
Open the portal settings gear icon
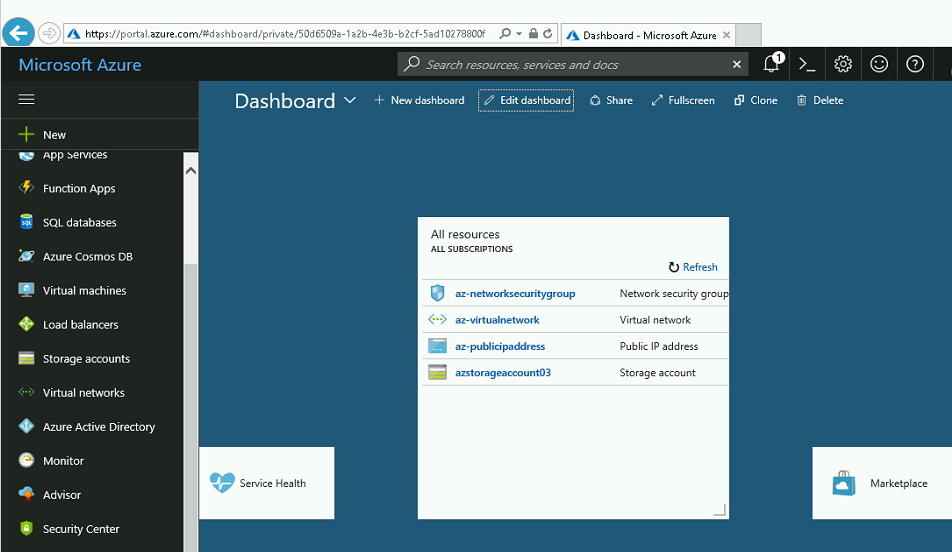pyautogui.click(x=843, y=64)
